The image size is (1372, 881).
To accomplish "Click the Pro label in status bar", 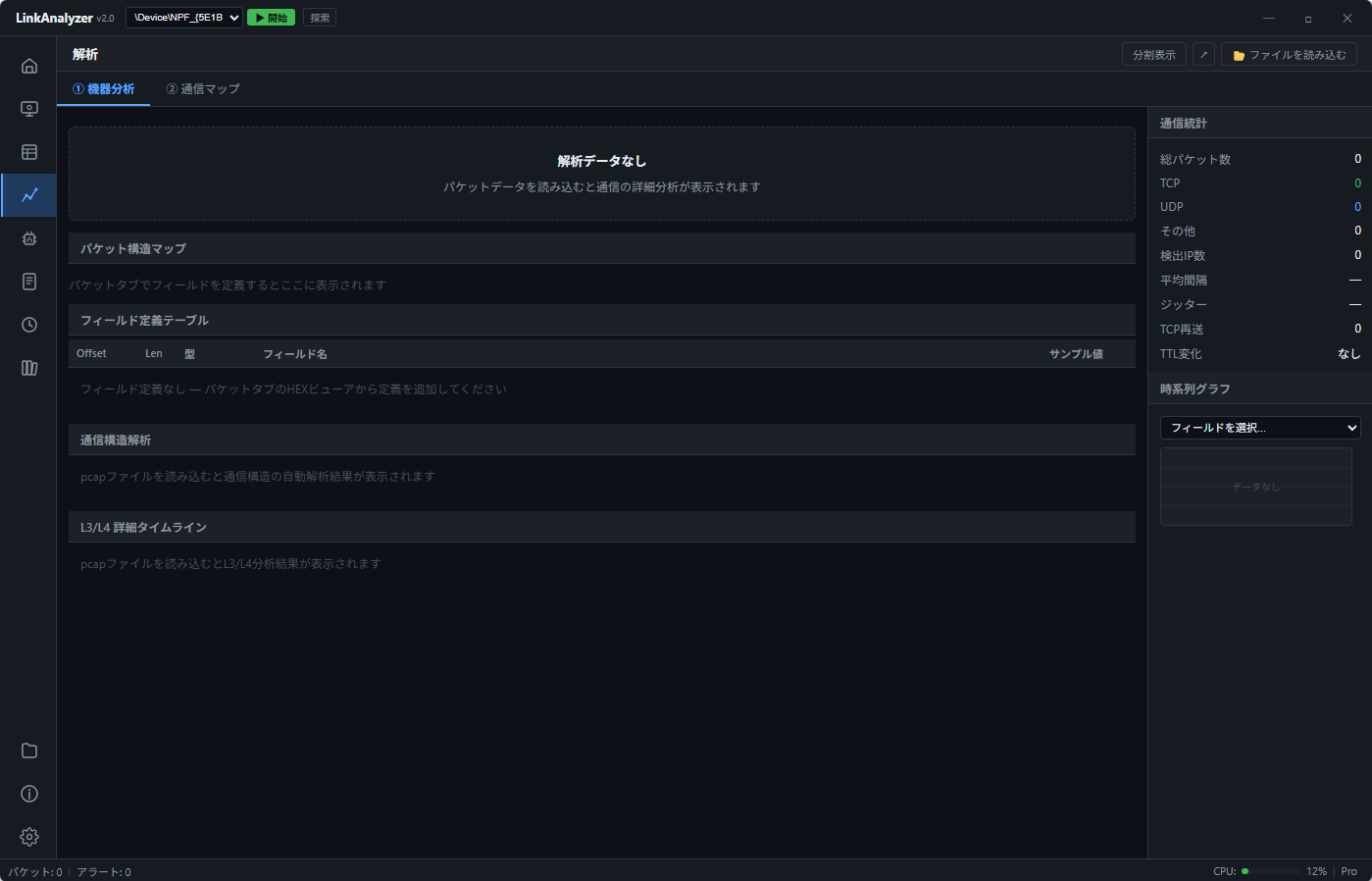I will pos(1349,871).
